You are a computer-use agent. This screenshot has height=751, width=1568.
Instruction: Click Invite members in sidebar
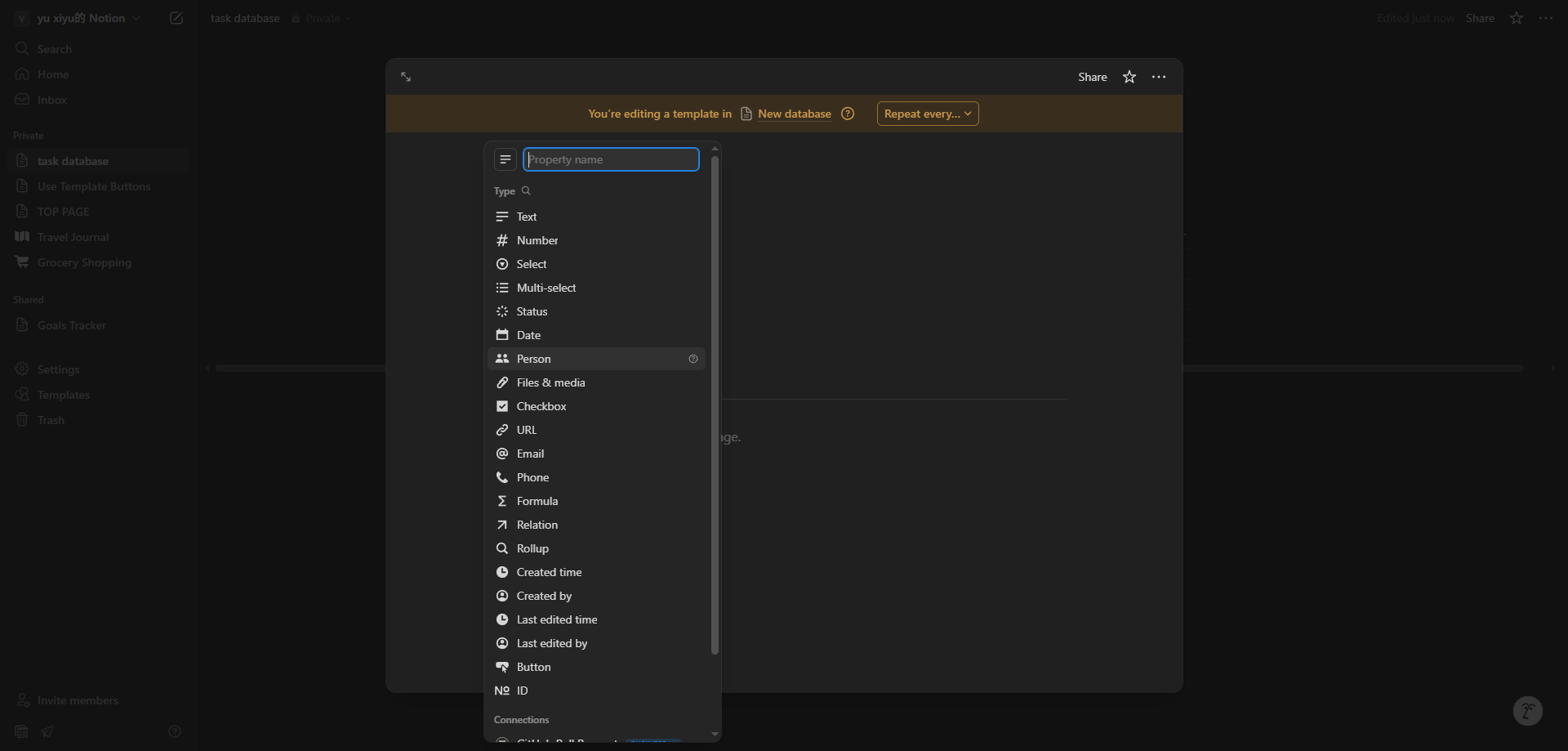96,700
